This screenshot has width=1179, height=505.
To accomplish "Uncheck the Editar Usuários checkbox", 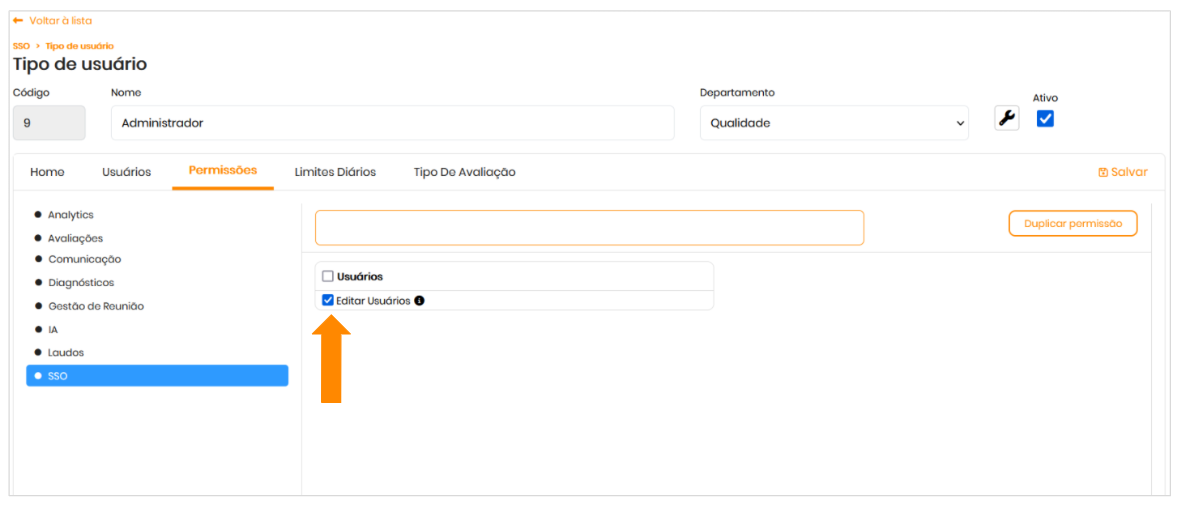I will pyautogui.click(x=328, y=300).
